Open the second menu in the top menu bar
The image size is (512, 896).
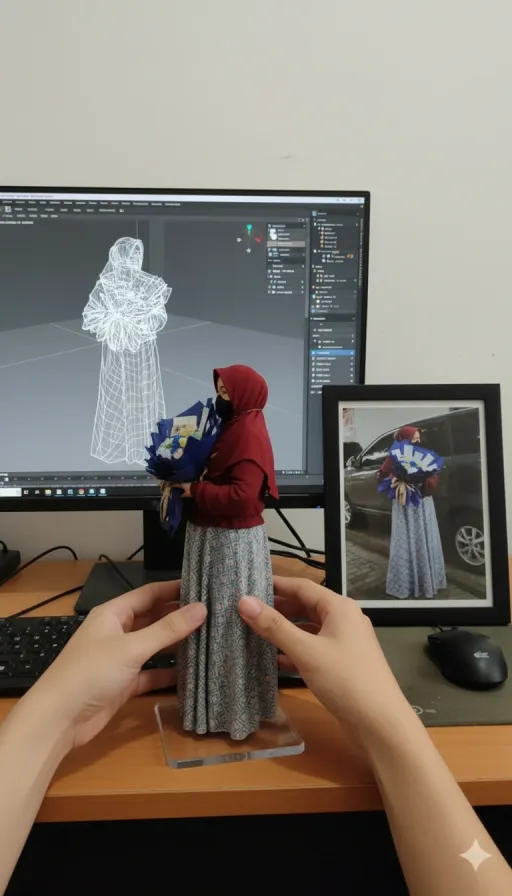click(20, 203)
